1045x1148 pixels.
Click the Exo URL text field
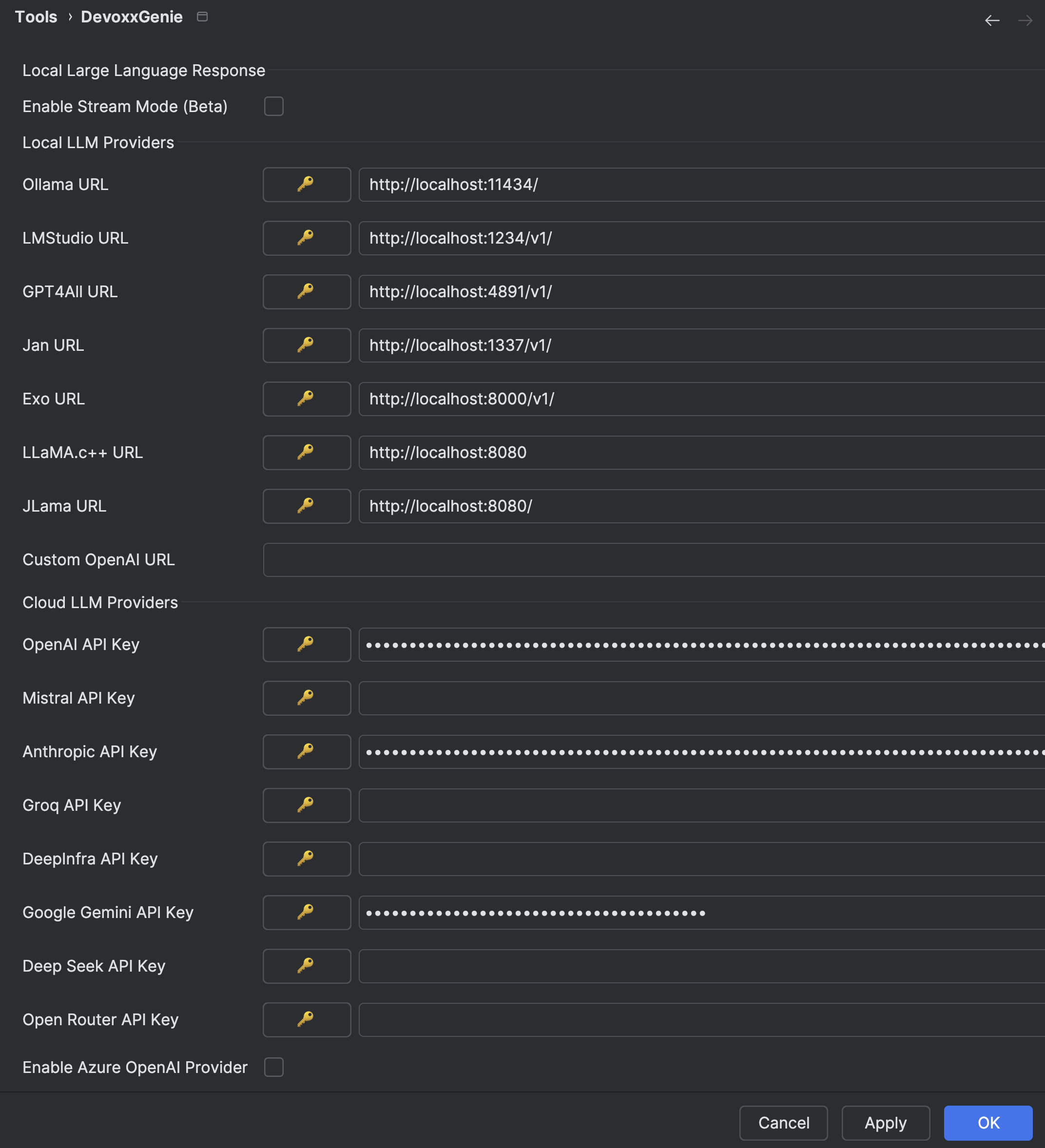(701, 399)
